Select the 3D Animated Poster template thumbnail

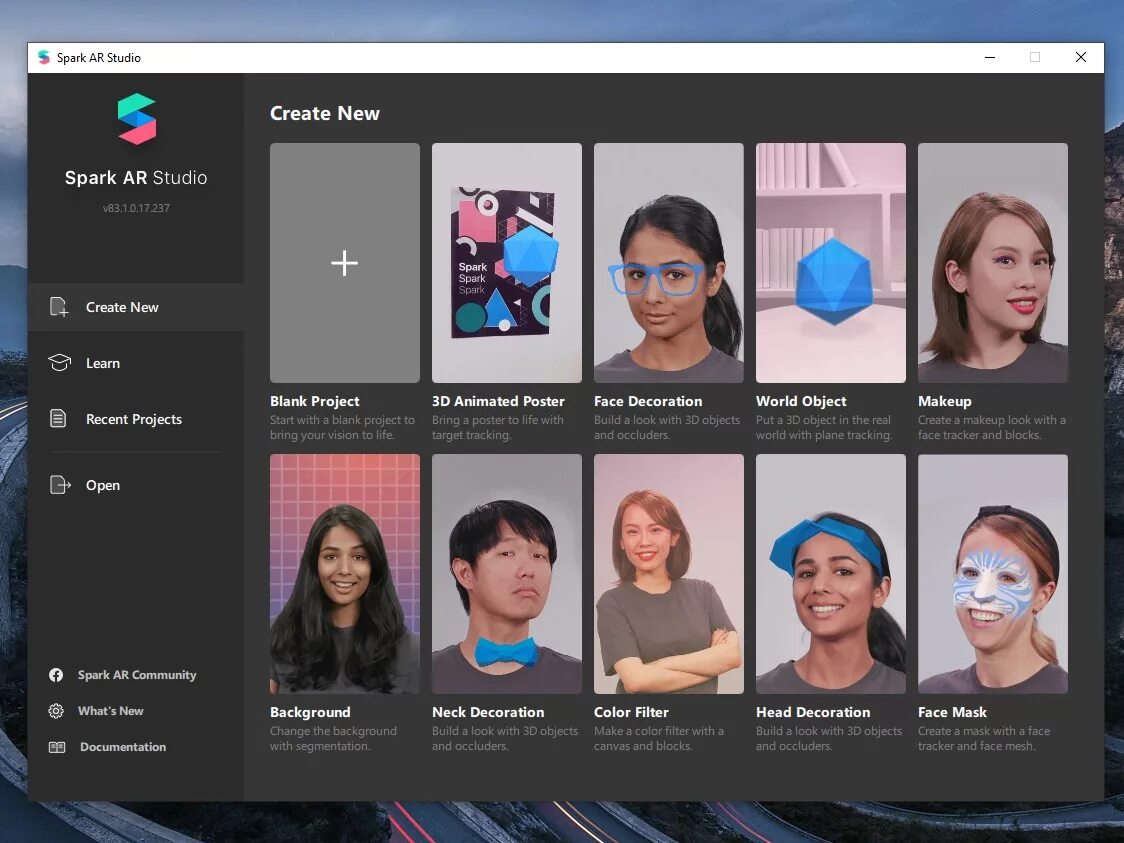point(507,263)
